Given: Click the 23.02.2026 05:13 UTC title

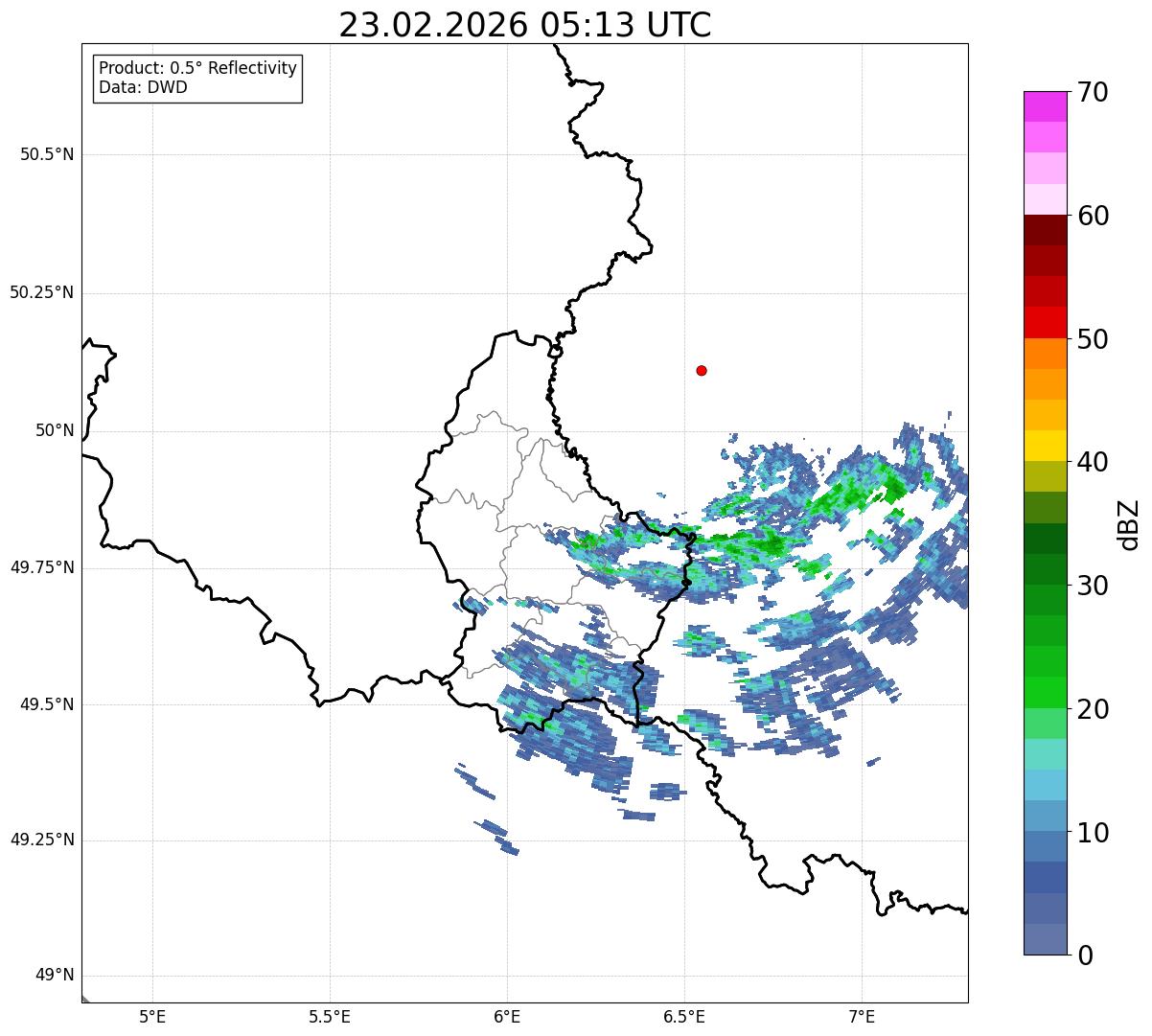Looking at the screenshot, I should tap(525, 25).
